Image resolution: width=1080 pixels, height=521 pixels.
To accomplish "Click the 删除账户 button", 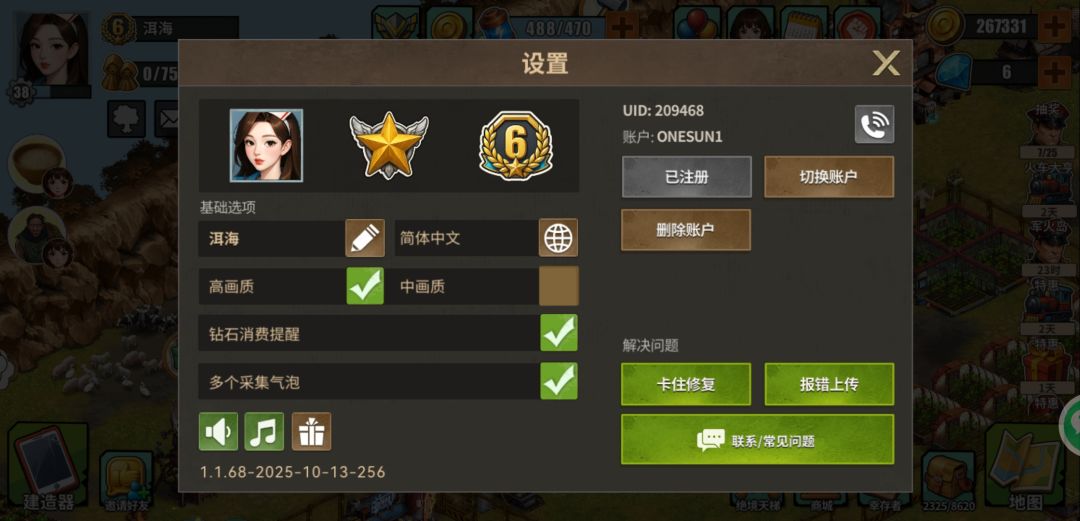I will (686, 230).
